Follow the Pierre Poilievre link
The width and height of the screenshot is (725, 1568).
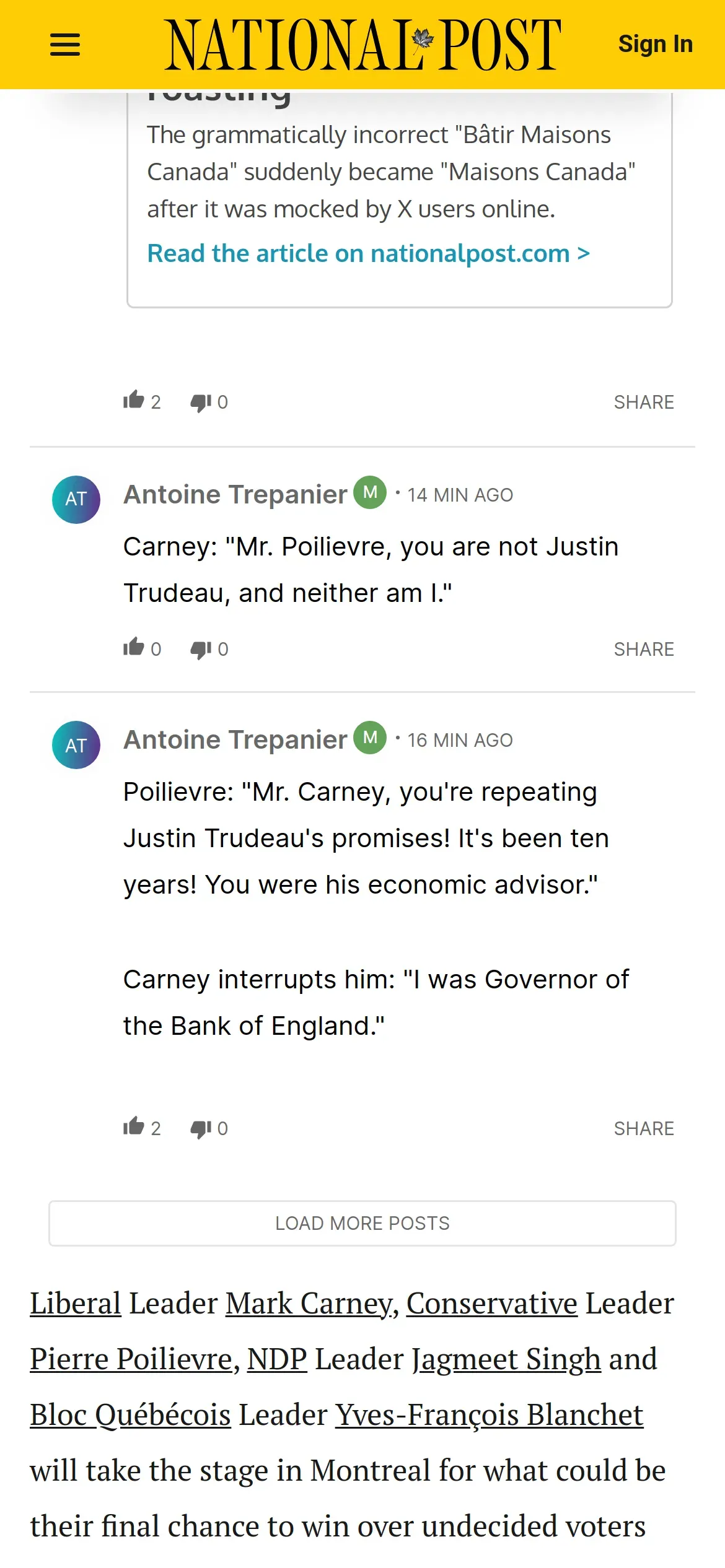click(x=130, y=1359)
